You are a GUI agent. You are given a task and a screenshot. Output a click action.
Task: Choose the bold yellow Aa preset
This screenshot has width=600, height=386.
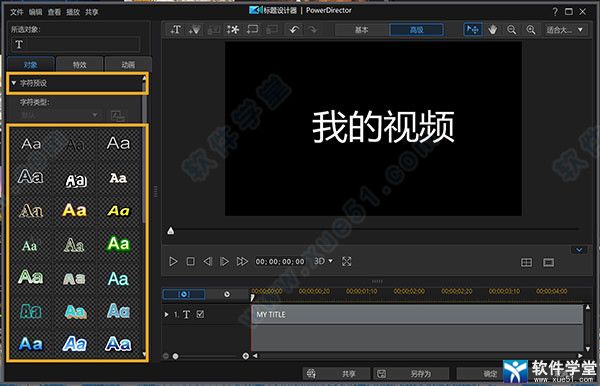pyautogui.click(x=75, y=210)
